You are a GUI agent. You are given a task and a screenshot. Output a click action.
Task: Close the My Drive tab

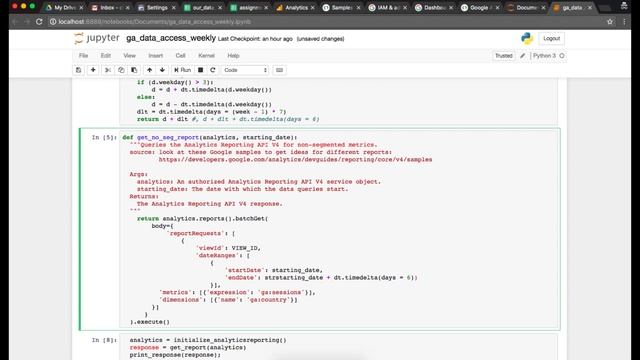pos(81,8)
